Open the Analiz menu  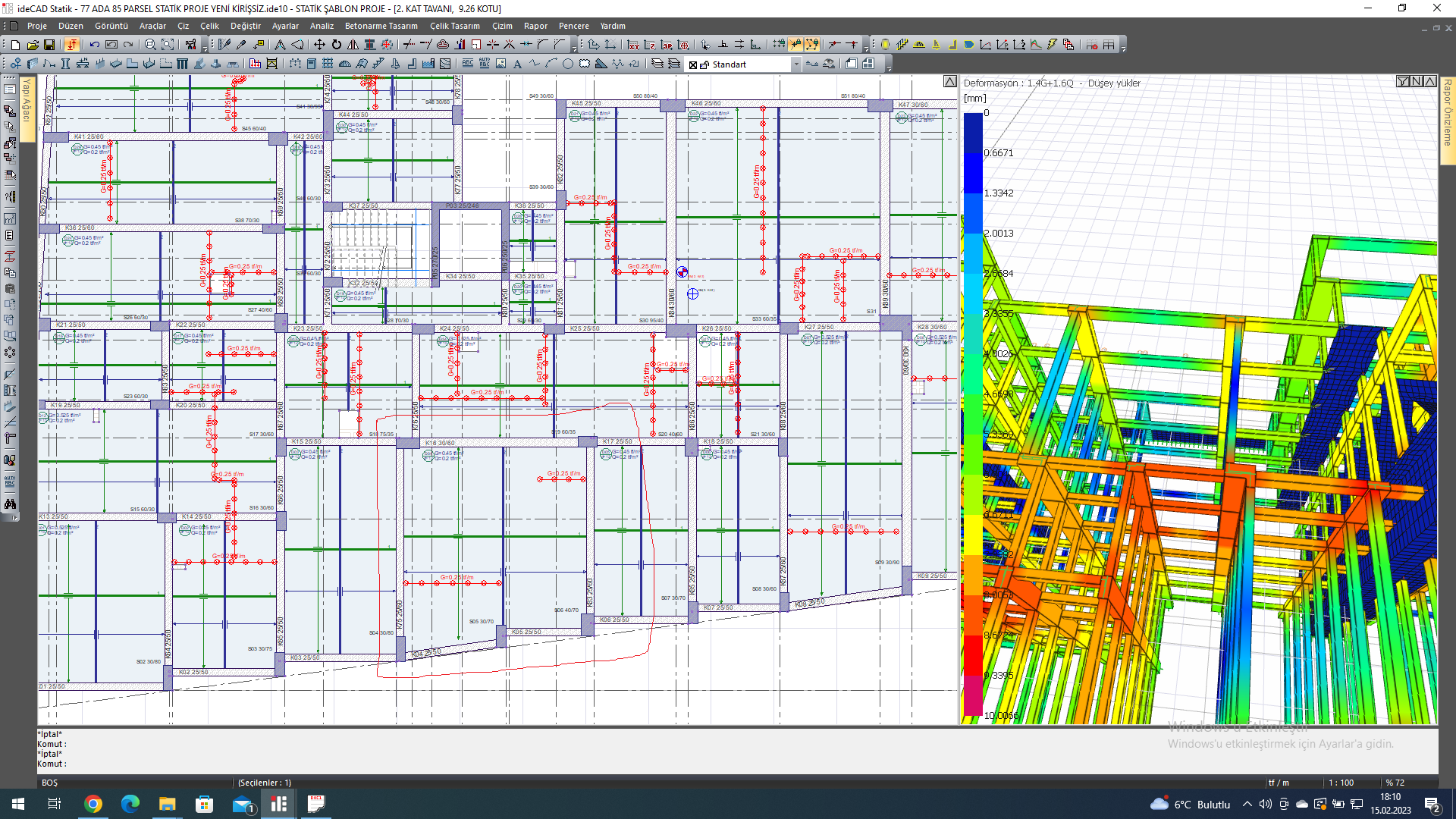pos(322,26)
